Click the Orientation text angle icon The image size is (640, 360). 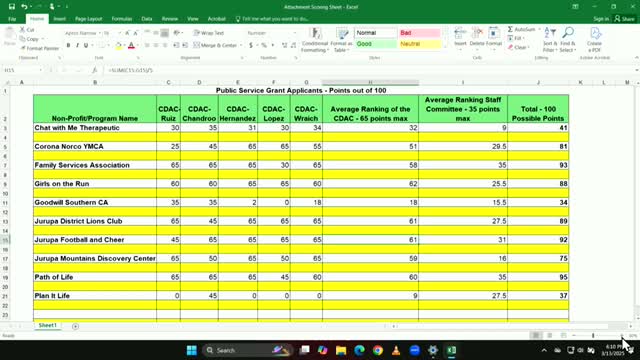177,33
